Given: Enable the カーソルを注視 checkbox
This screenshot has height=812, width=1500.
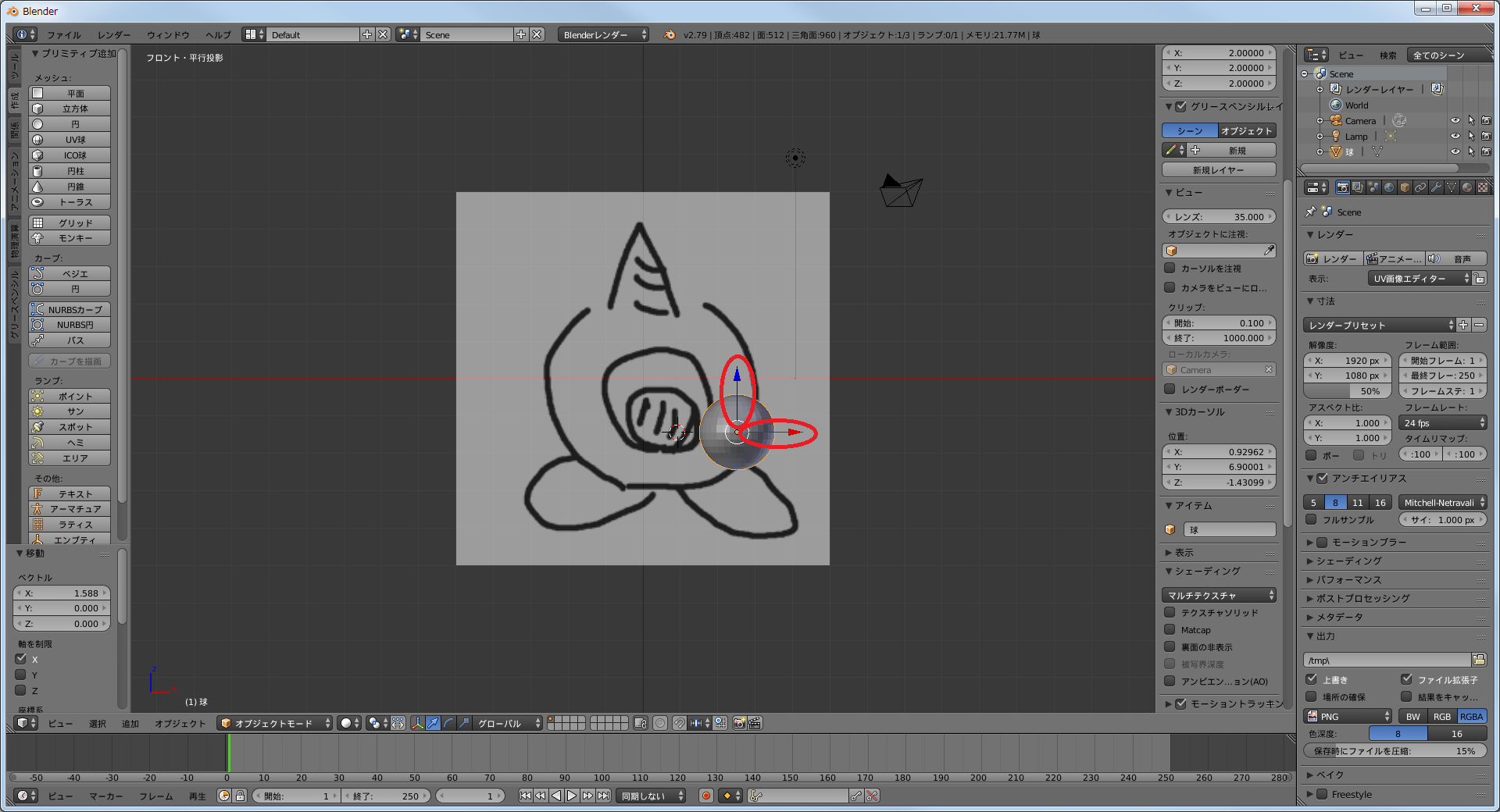Looking at the screenshot, I should tap(1170, 268).
